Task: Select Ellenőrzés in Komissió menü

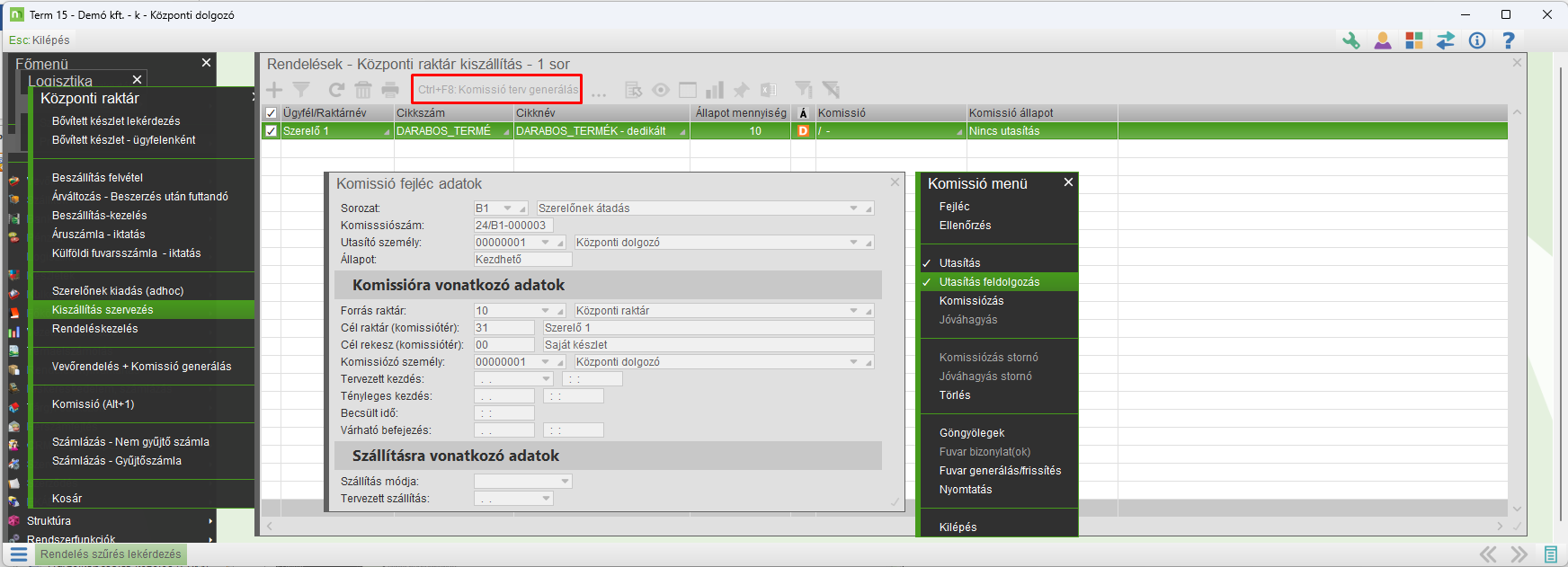Action: 965,226
